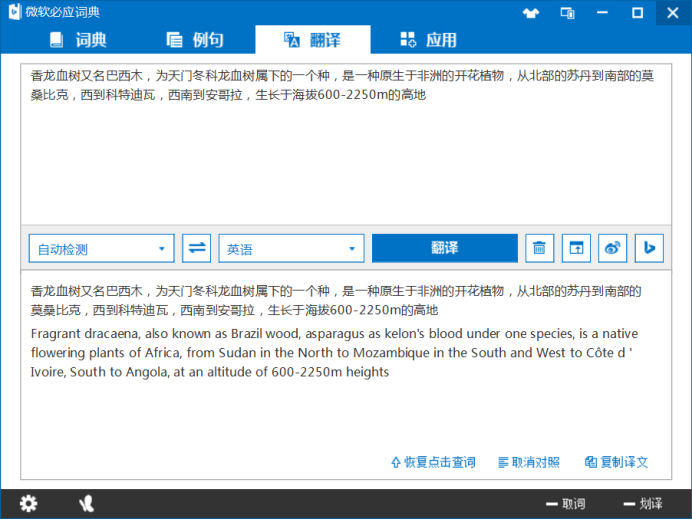The image size is (692, 520).
Task: Switch to mini window mode icon
Action: click(567, 13)
